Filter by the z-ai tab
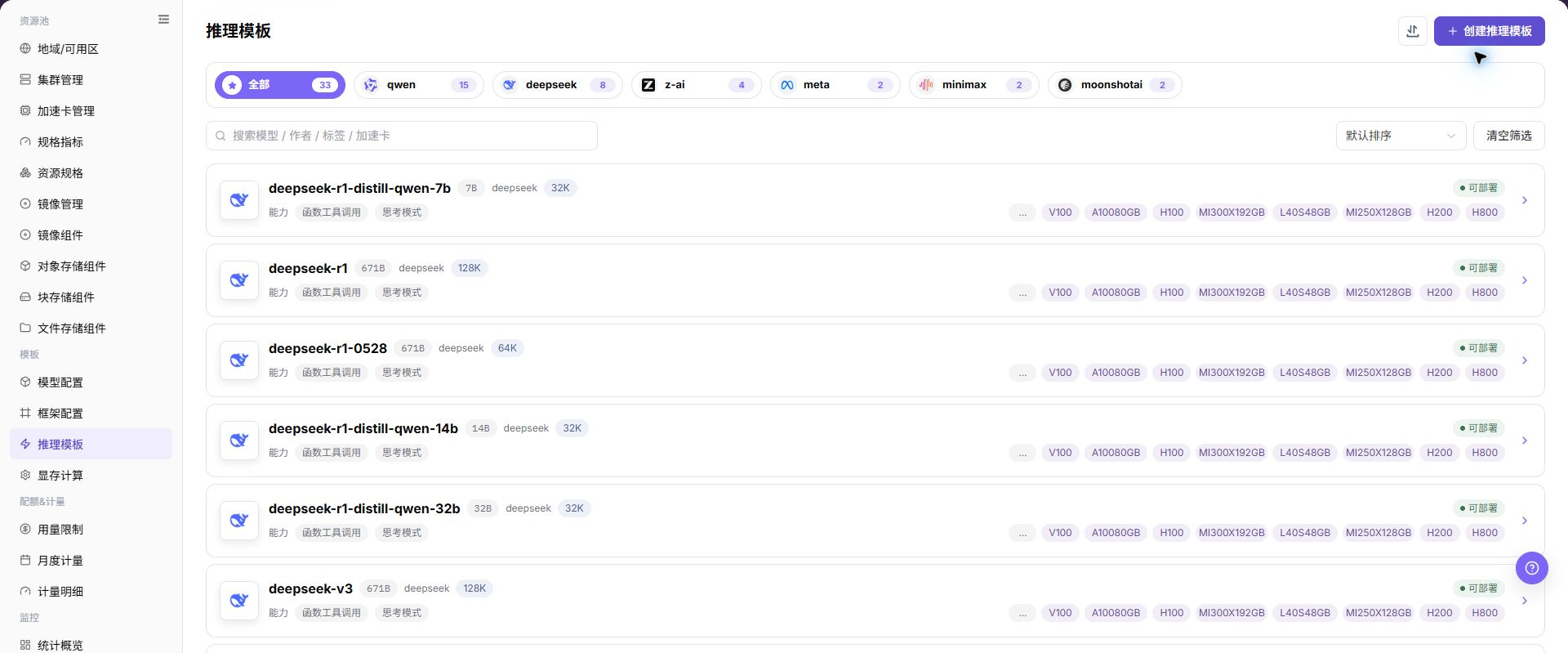Image resolution: width=1568 pixels, height=653 pixels. coord(697,85)
